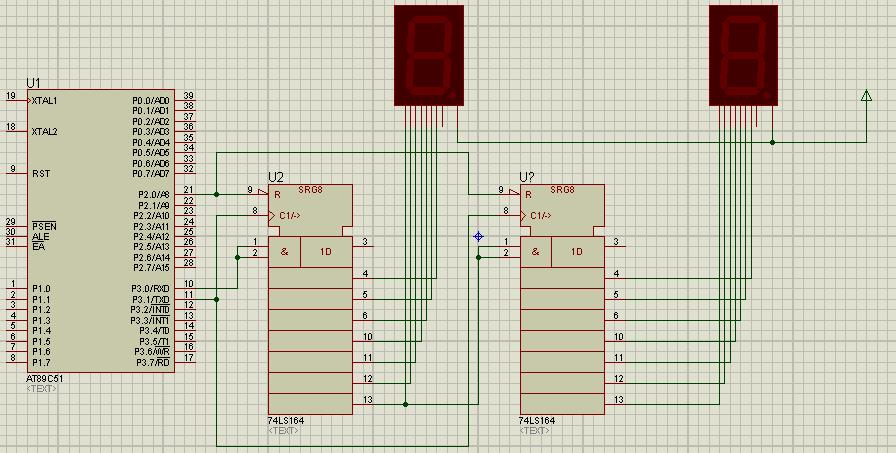Select the P3.2/INT0 pin label

(x=151, y=309)
